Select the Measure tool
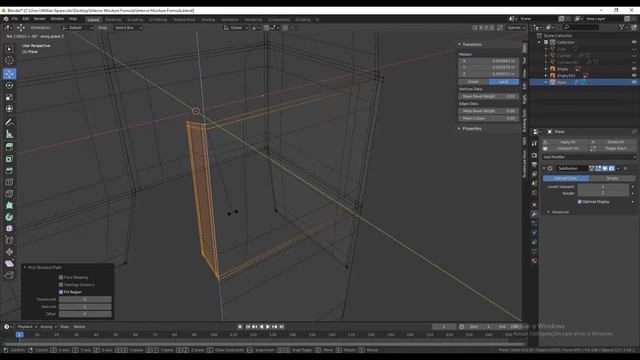Image resolution: width=640 pixels, height=360 pixels. point(9,134)
